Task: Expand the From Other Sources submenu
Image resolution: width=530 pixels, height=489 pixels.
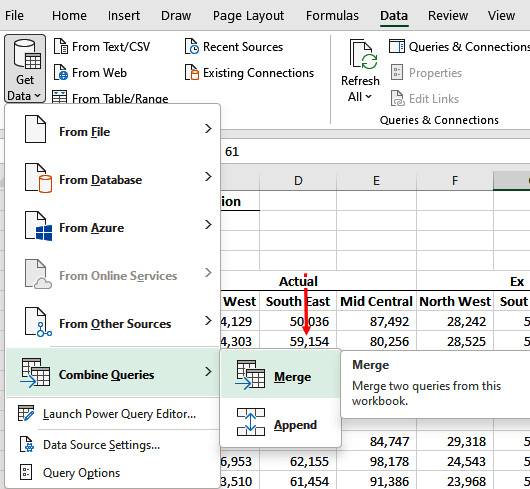Action: tap(113, 323)
